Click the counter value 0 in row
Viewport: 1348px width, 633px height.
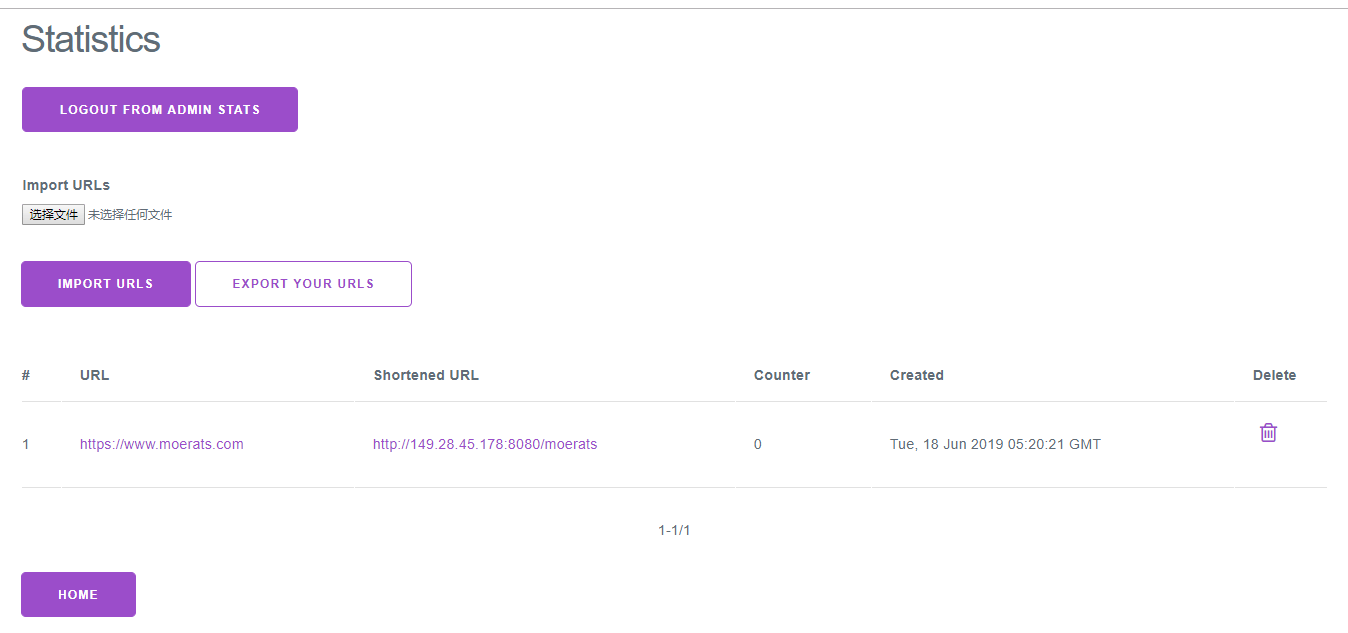coord(758,445)
